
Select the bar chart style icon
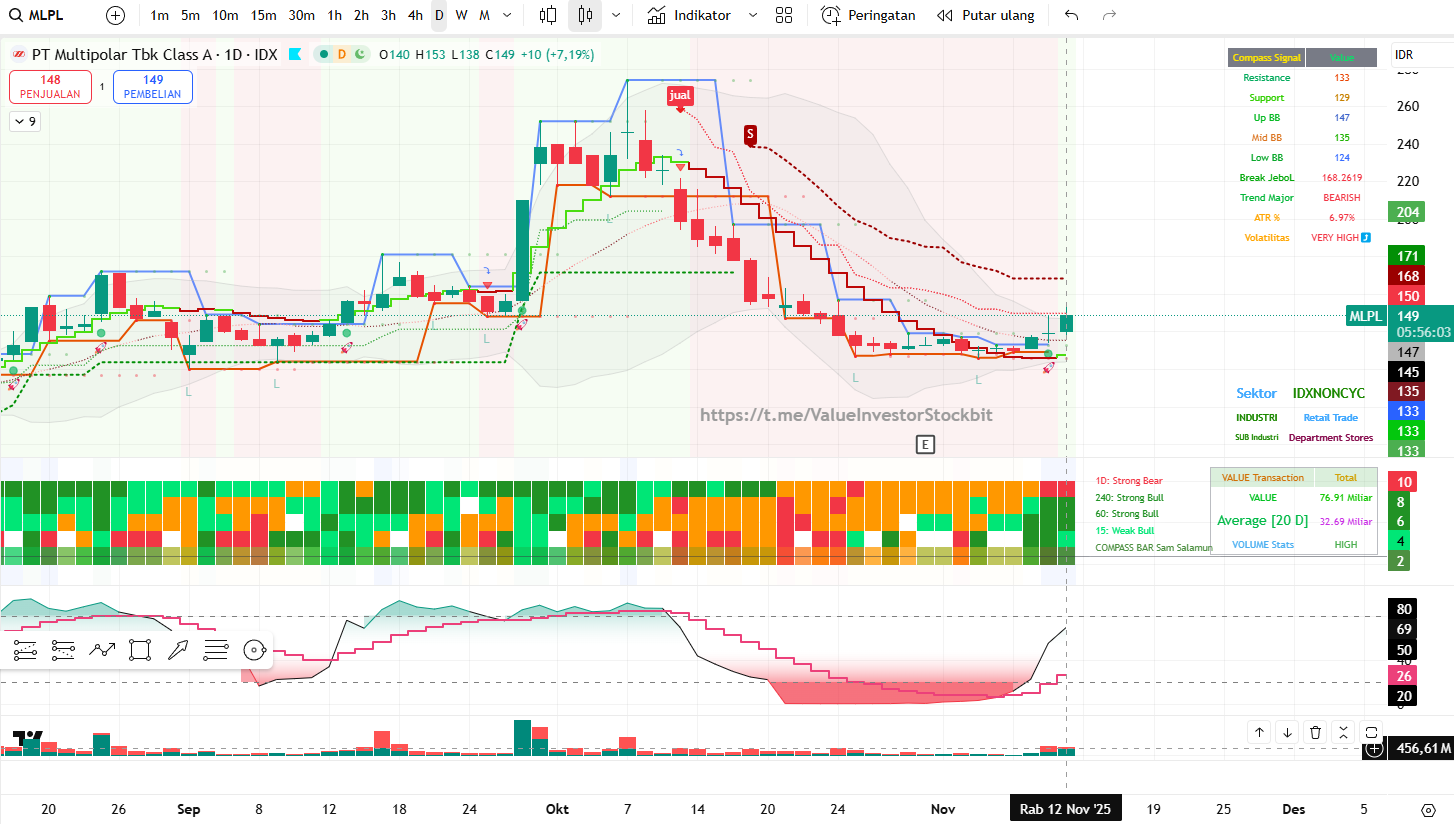(548, 15)
